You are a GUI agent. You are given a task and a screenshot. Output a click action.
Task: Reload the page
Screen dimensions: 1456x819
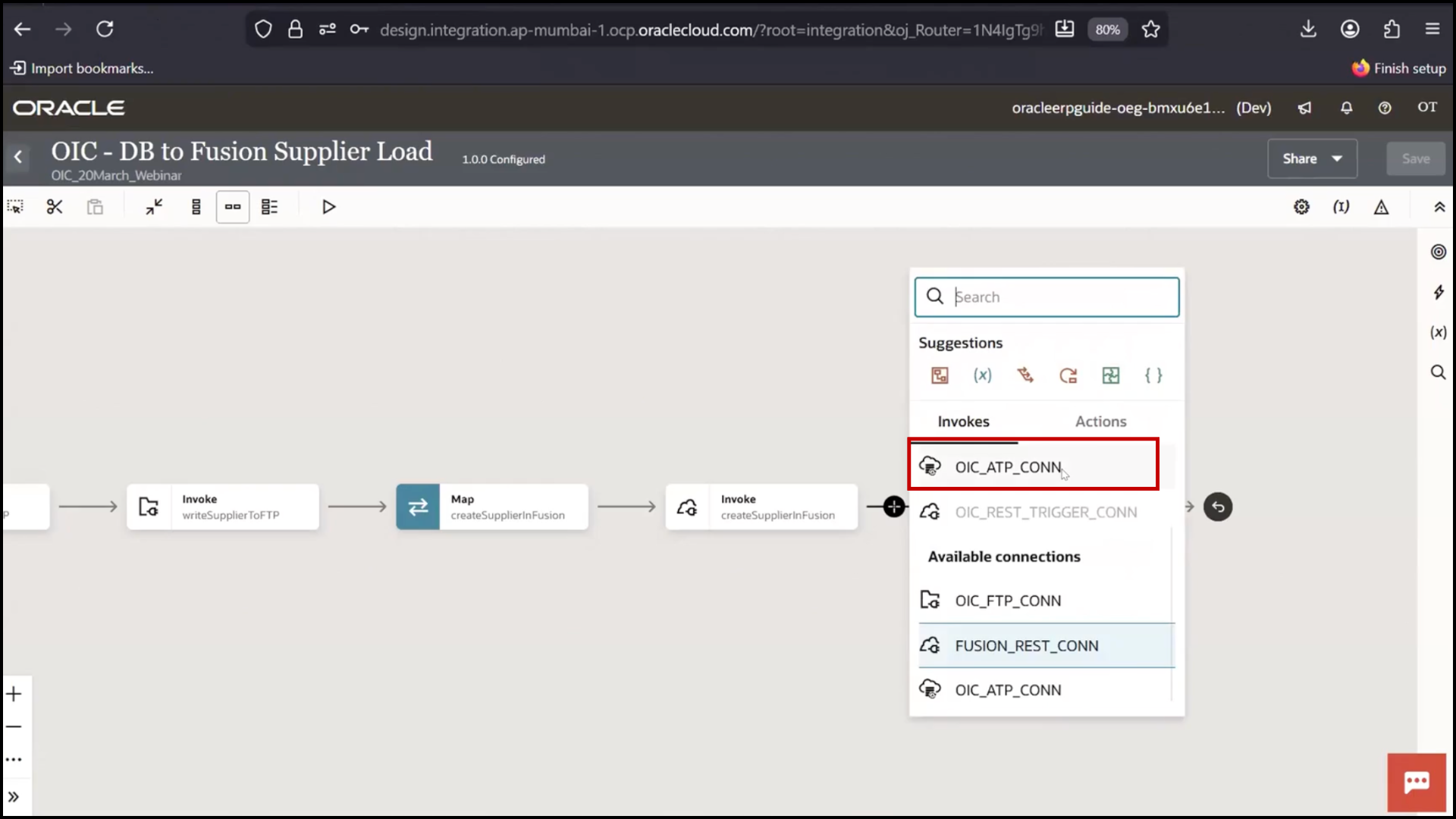coord(105,29)
